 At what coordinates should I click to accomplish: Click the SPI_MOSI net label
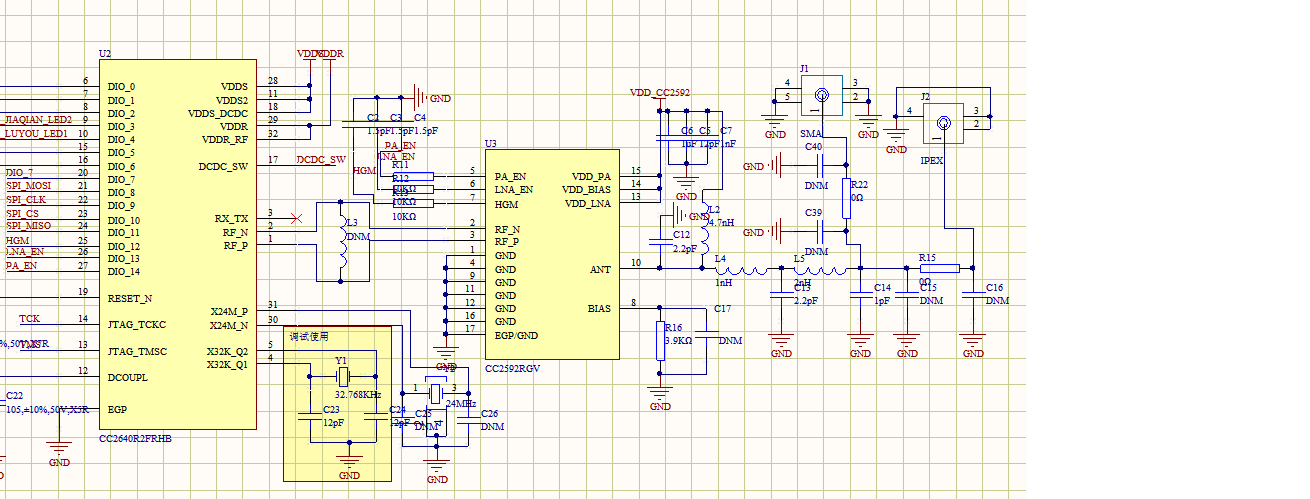click(29, 185)
